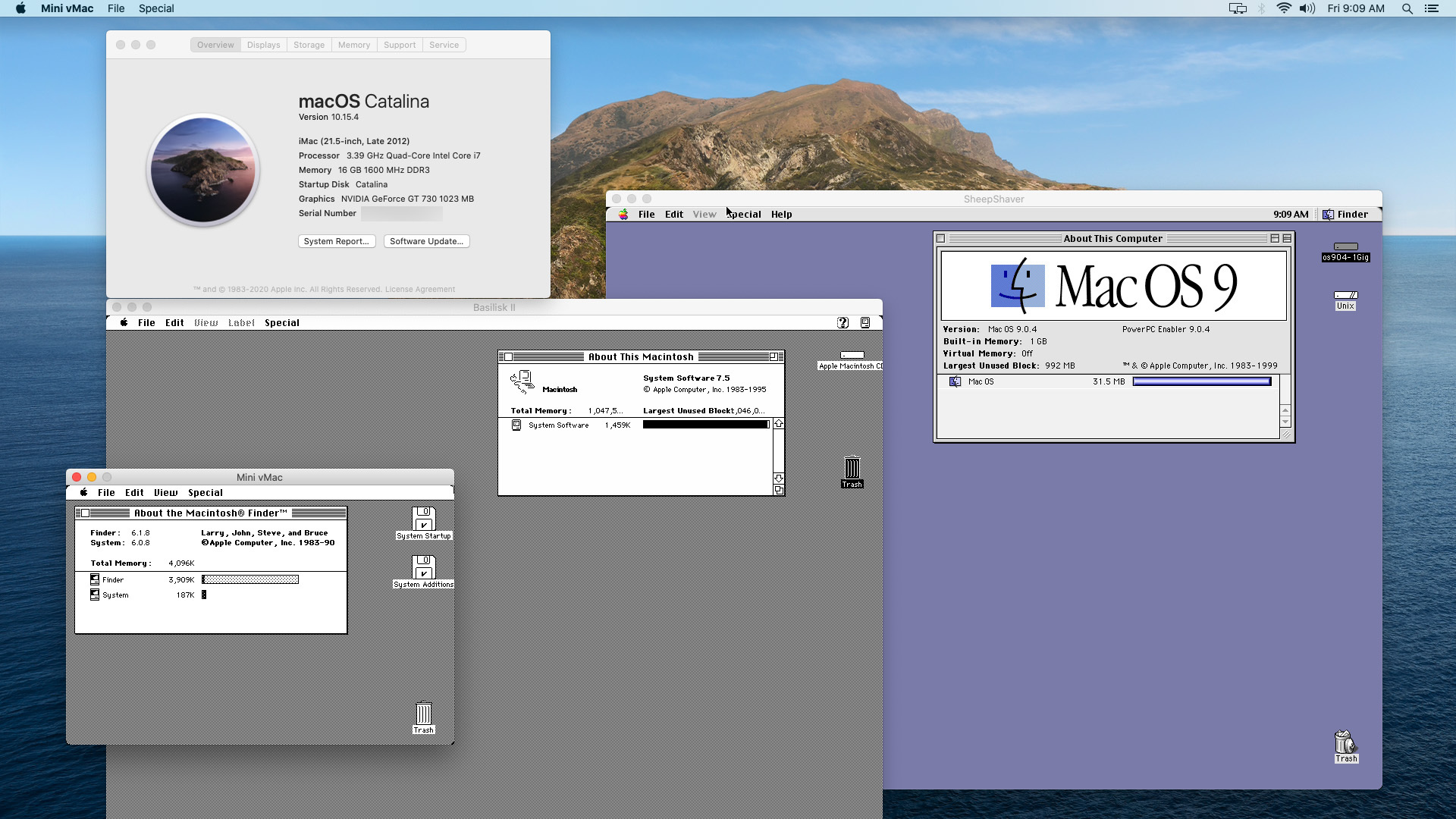The width and height of the screenshot is (1456, 819).
Task: Open the Apple menu in SheepShaver
Action: pyautogui.click(x=623, y=214)
